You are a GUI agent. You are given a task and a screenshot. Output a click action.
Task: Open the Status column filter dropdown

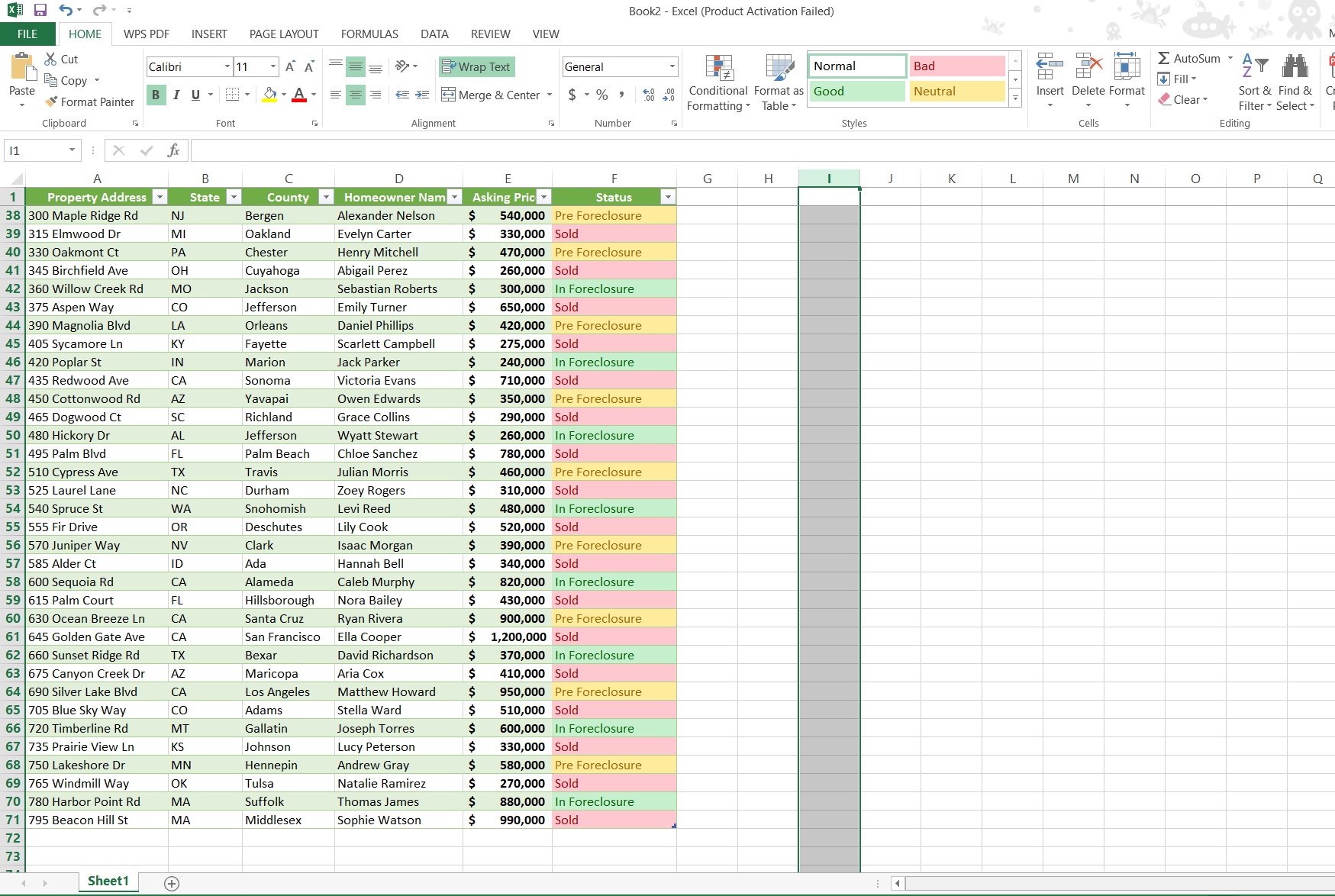click(x=668, y=197)
